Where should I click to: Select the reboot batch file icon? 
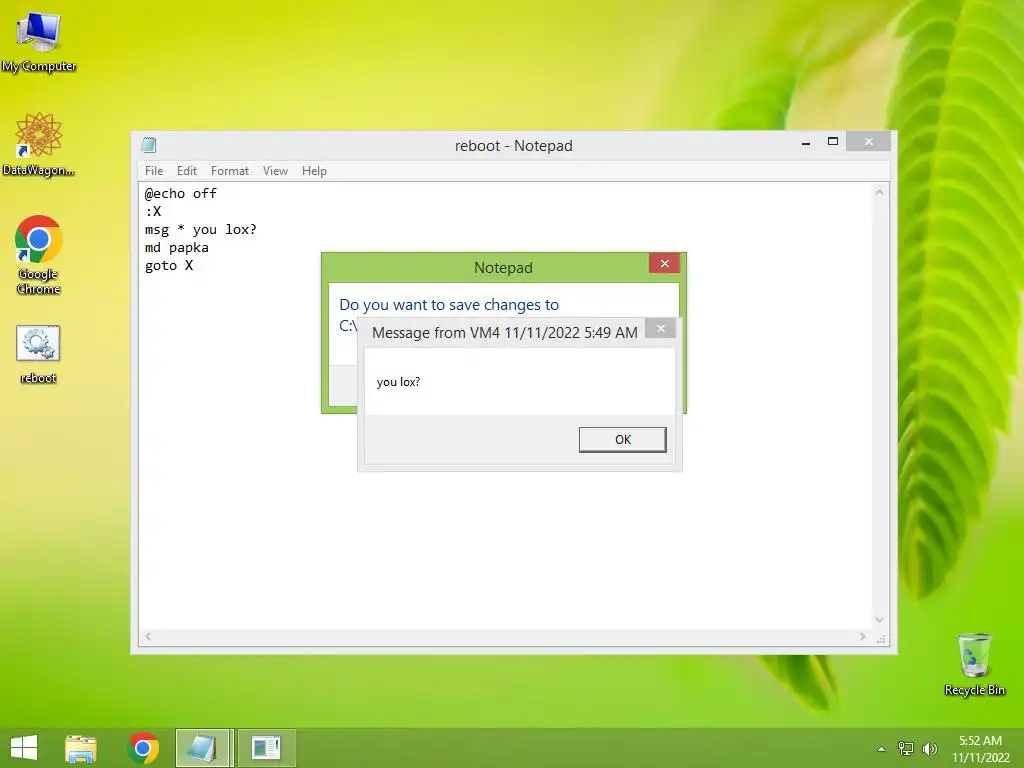tap(38, 353)
